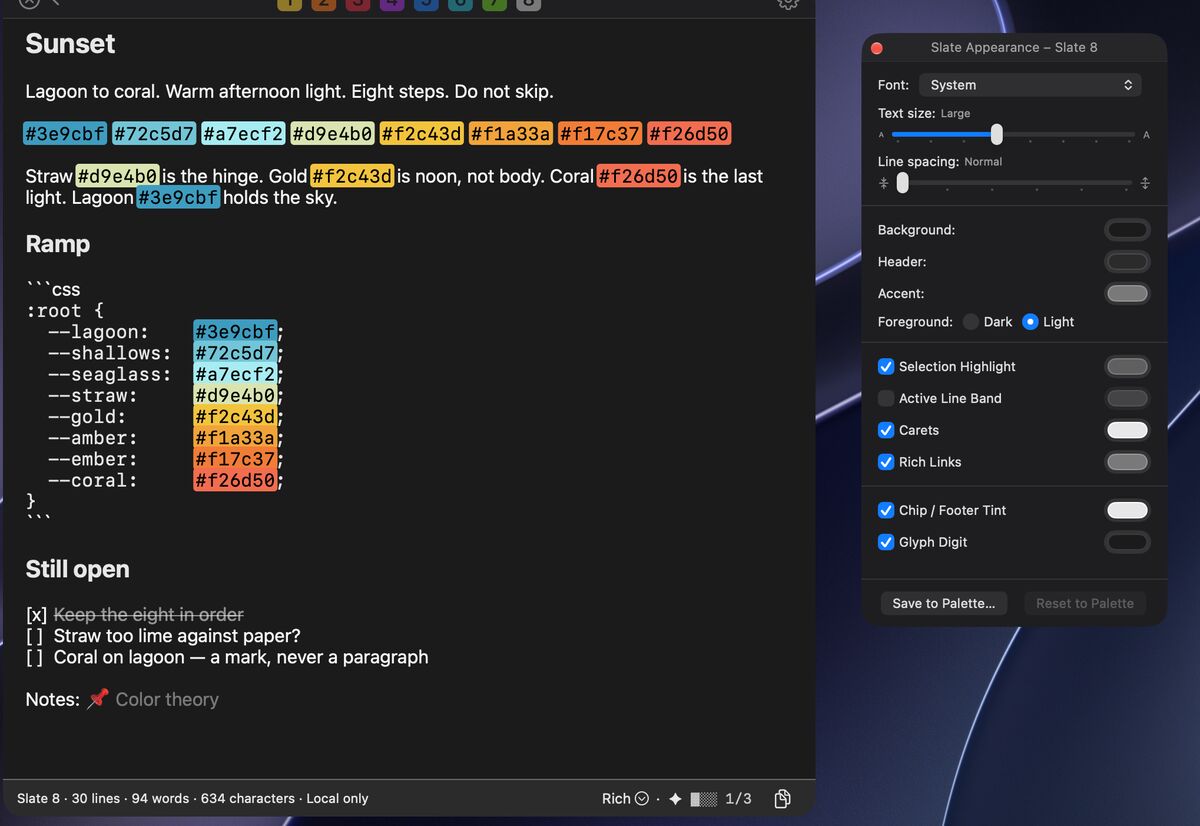
Task: Click the #f1a33a chip in the top swatch row
Action: pos(511,133)
